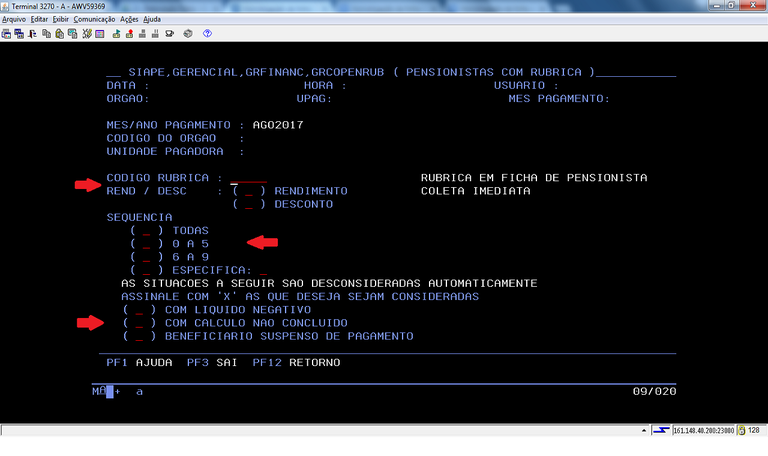Click the PF1 AJUDA key label
The image size is (768, 456).
[140, 363]
